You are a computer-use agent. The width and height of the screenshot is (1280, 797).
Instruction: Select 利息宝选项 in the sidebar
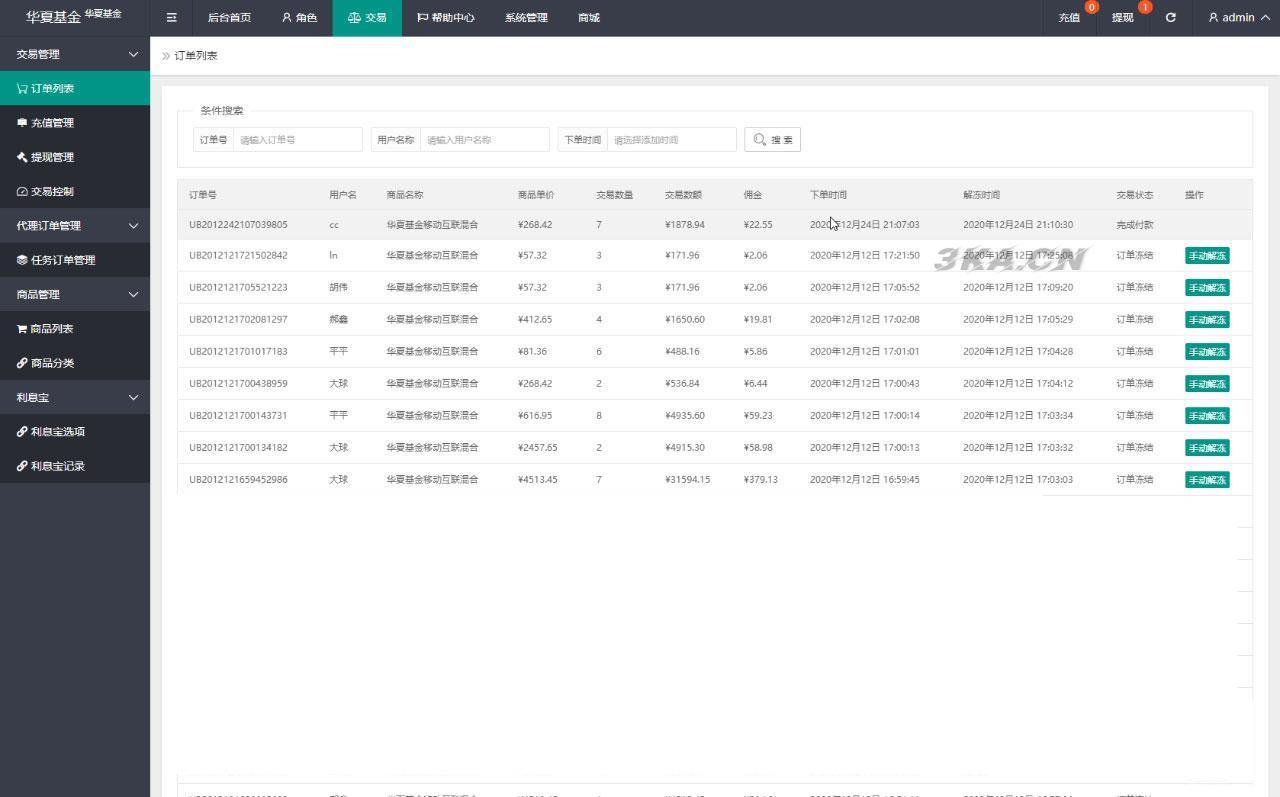[75, 432]
